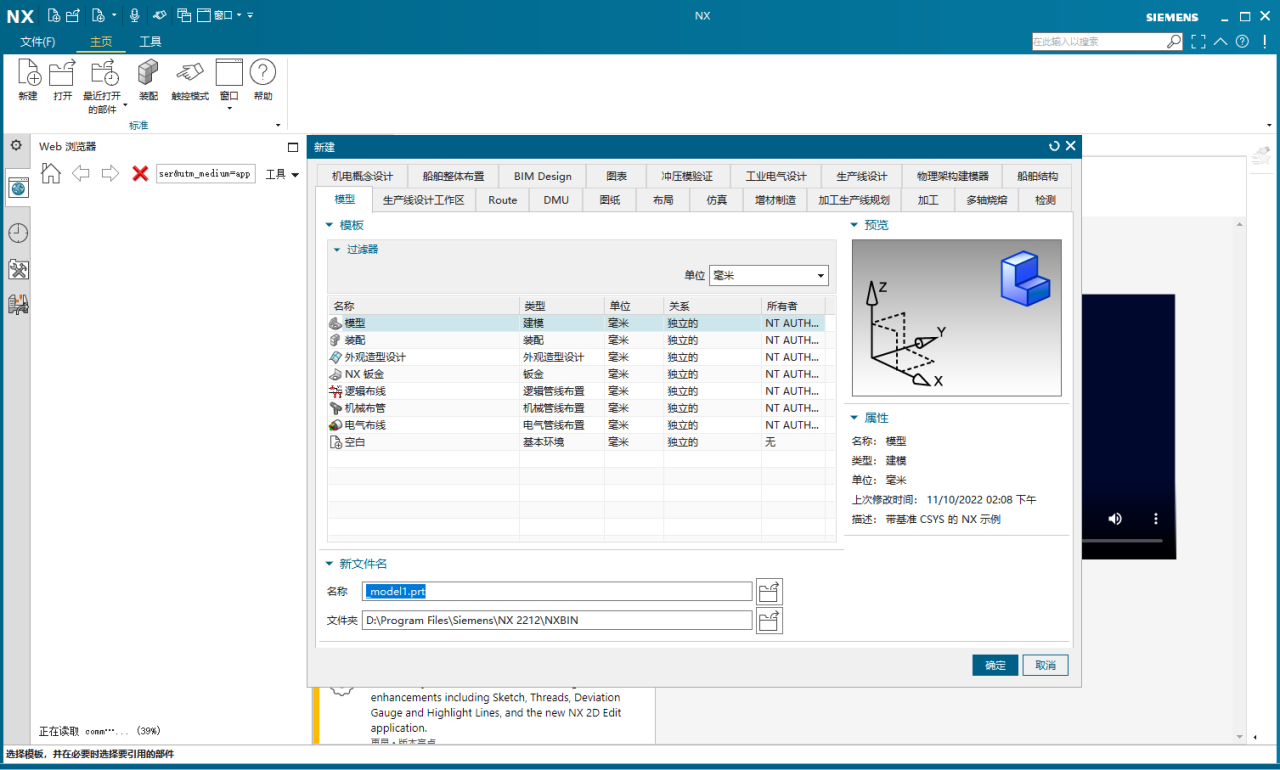Screen dimensions: 1280x770
Task: Click the cascade windows icon in title bar
Action: [x=184, y=15]
